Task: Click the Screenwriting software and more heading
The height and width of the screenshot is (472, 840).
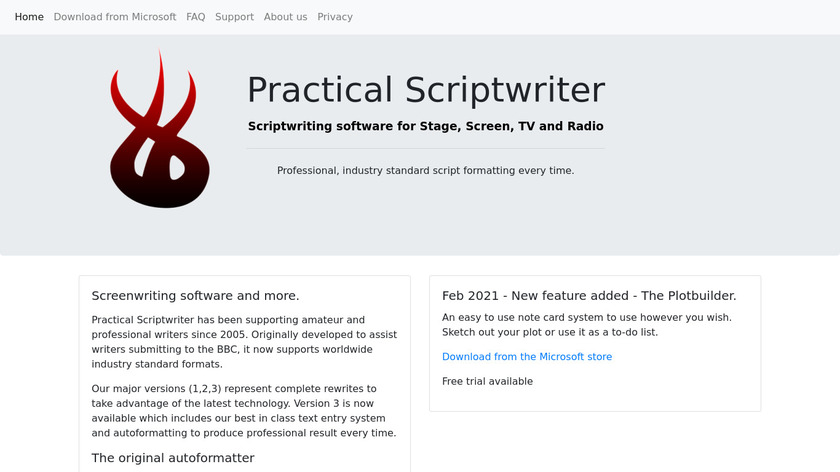Action: (195, 296)
